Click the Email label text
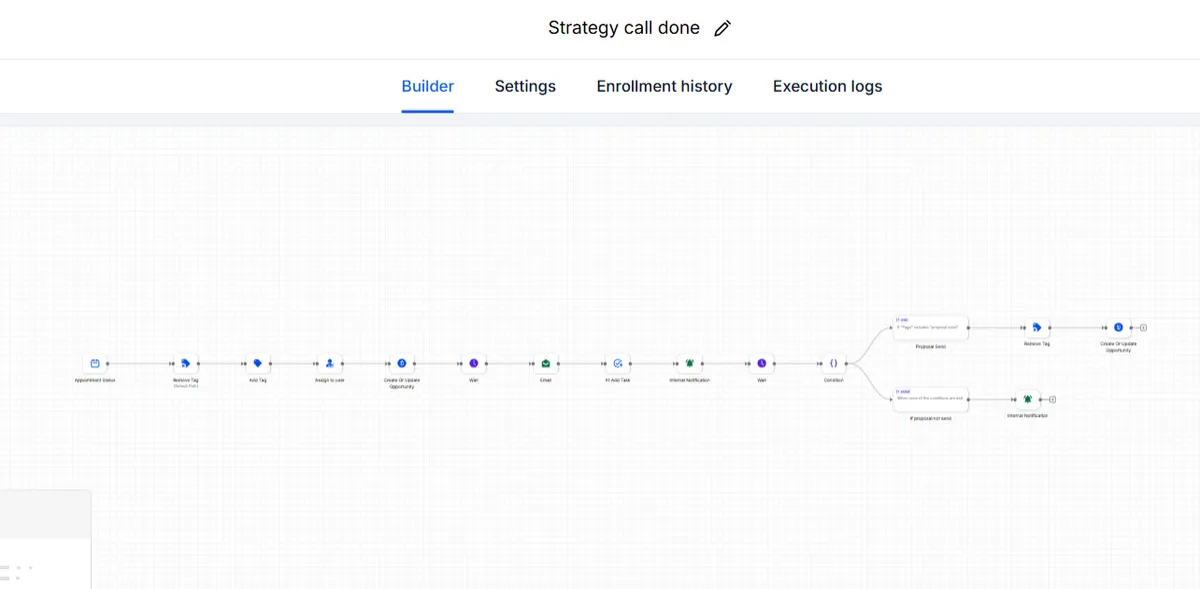This screenshot has width=1200, height=589. pos(546,380)
